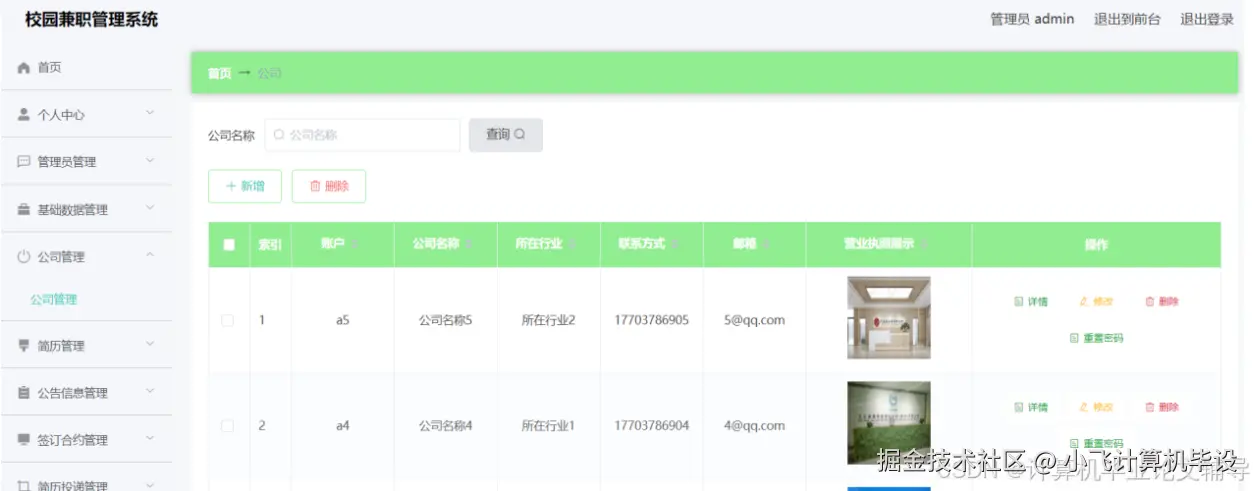Click 管理员 admin in the top bar

1032,19
